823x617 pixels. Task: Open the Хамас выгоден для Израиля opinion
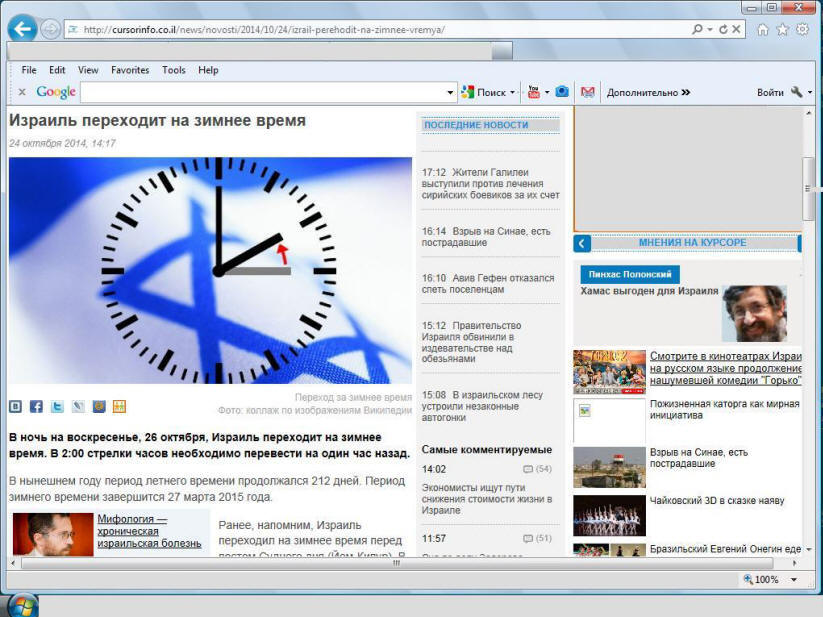coord(649,291)
